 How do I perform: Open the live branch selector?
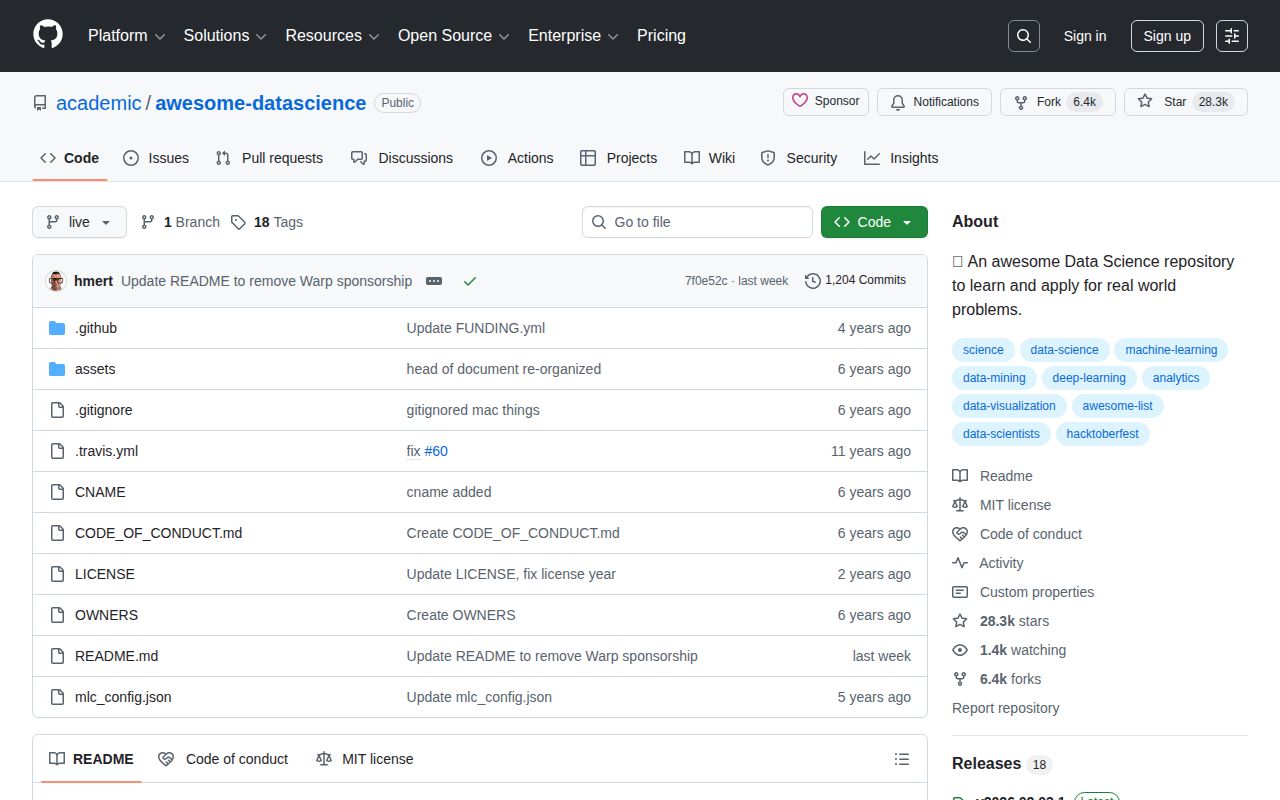tap(78, 222)
